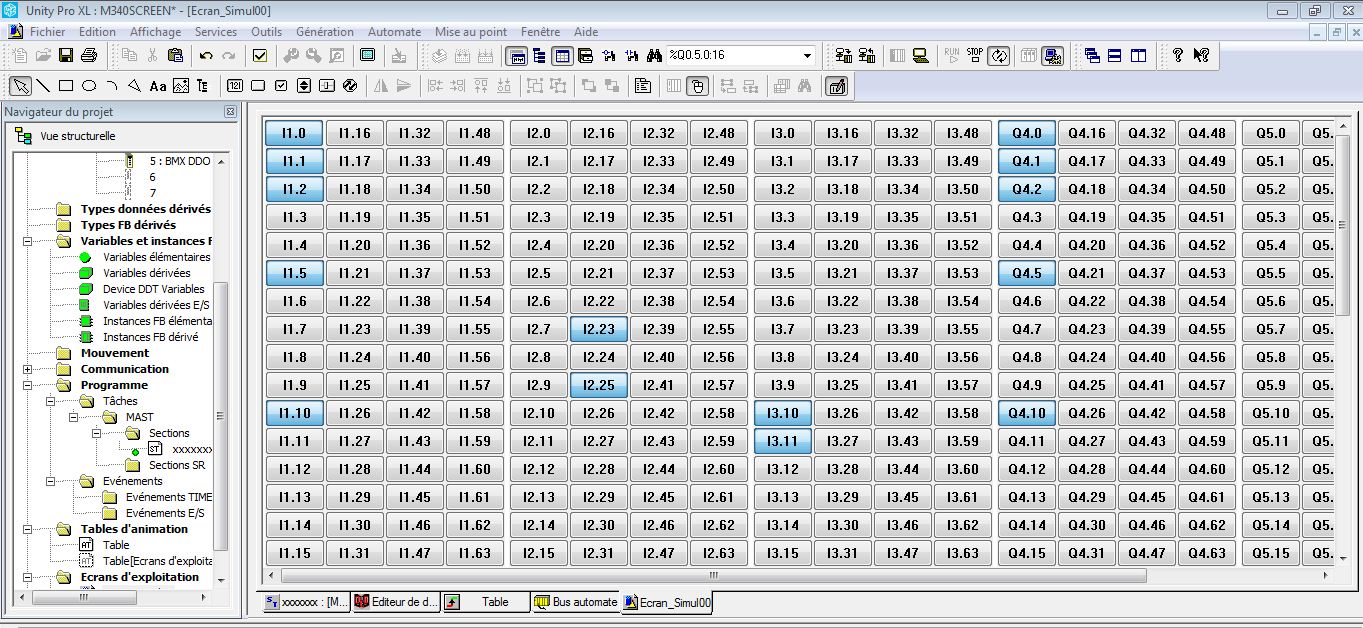Select the Ellipse drawing tool
The height and width of the screenshot is (628, 1363).
pos(88,86)
